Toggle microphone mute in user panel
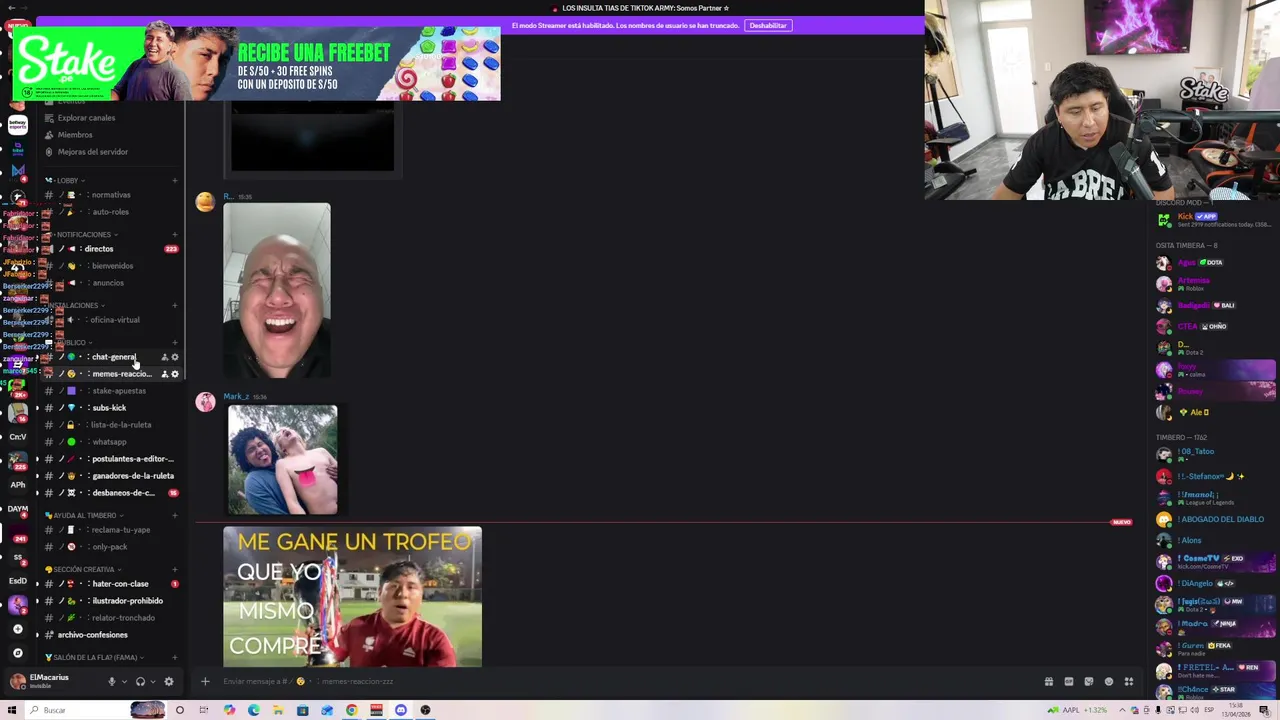 (111, 682)
